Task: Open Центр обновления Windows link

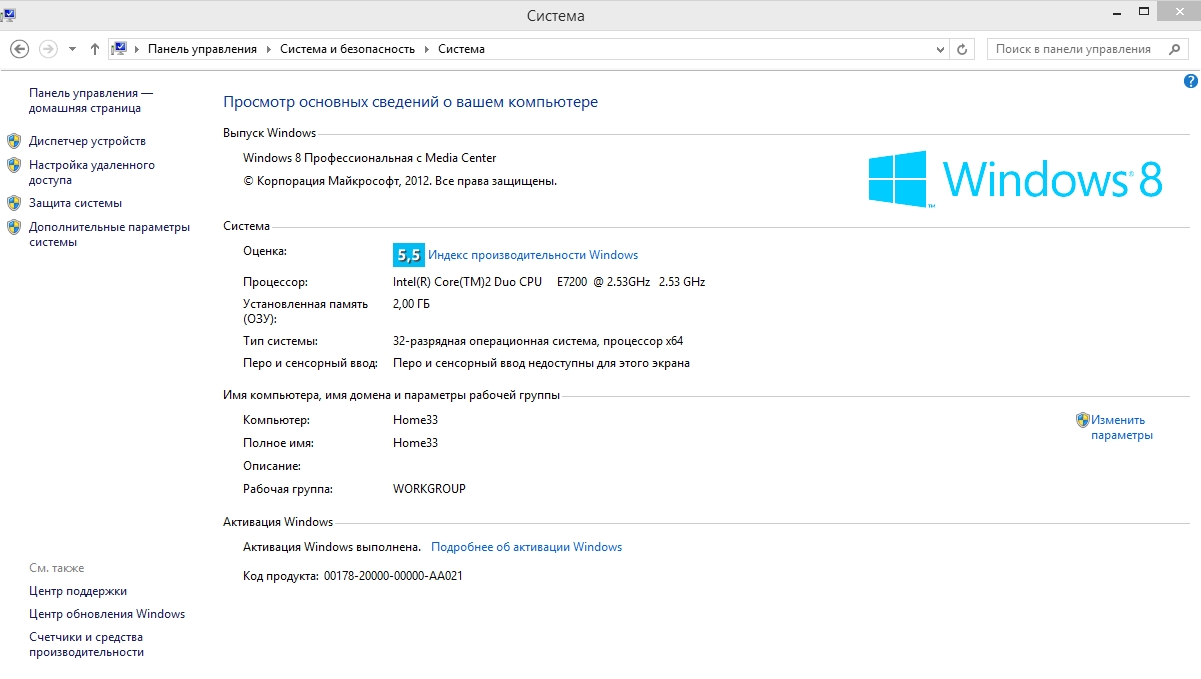Action: pos(107,614)
